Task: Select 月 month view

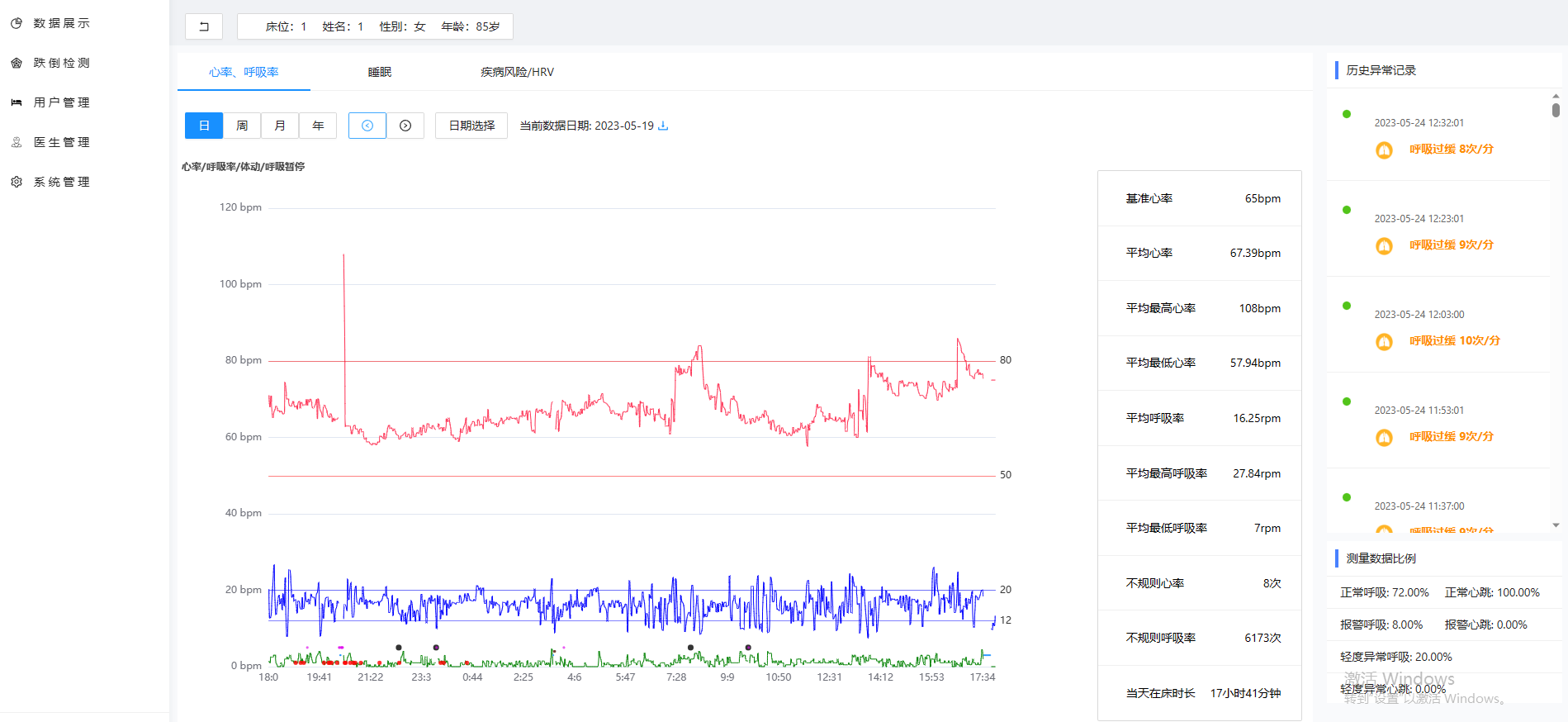Action: 280,126
